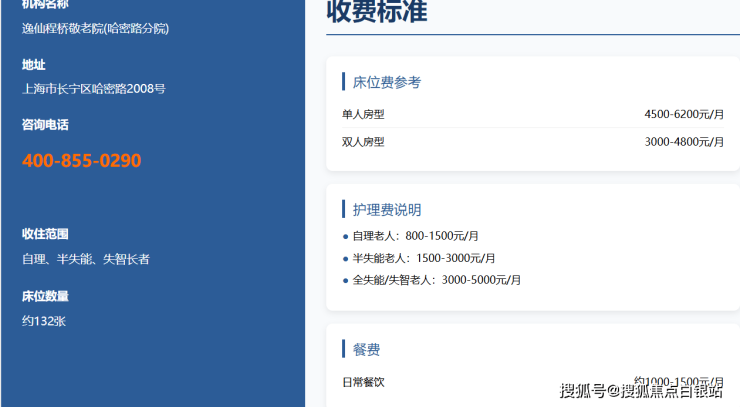Image resolution: width=740 pixels, height=407 pixels.
Task: Click the 4500-6200元/月 price
Action: tap(684, 114)
